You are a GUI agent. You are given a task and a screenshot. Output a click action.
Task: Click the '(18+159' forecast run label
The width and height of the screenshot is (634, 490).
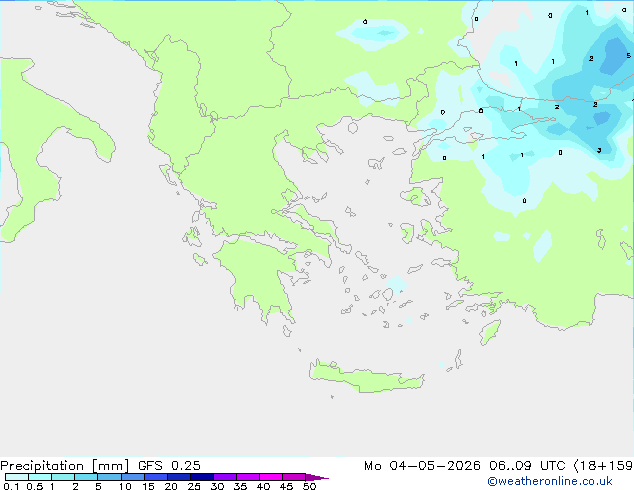603,466
